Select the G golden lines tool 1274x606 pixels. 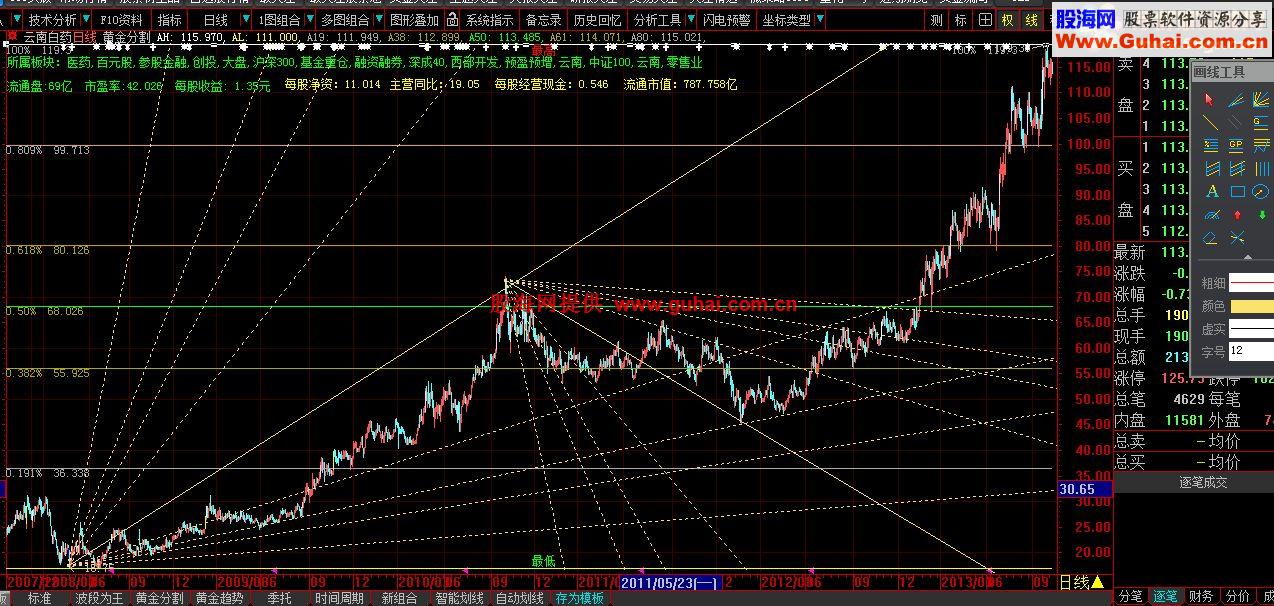click(x=1261, y=122)
